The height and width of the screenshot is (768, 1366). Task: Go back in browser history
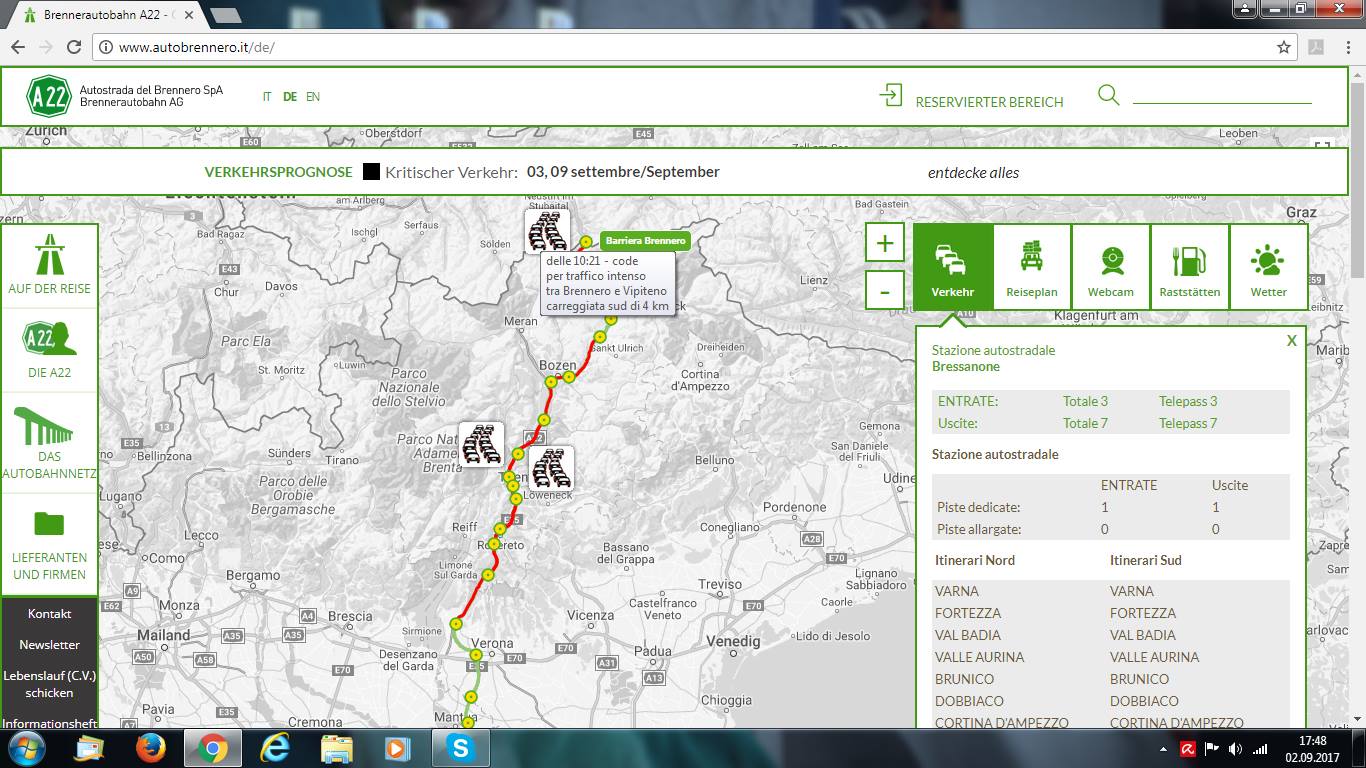18,47
